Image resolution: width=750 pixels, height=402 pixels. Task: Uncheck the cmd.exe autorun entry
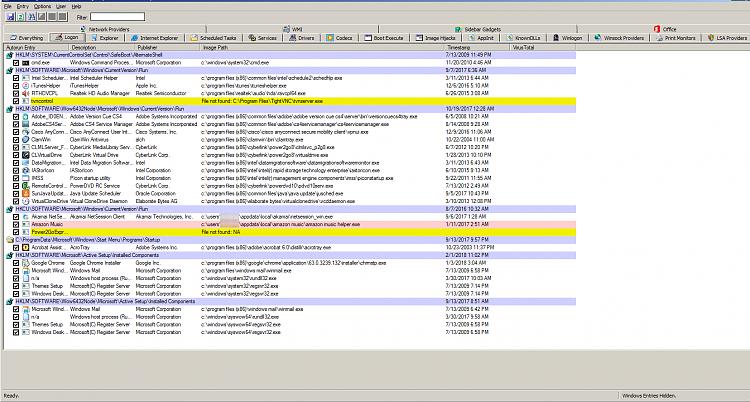click(x=16, y=63)
